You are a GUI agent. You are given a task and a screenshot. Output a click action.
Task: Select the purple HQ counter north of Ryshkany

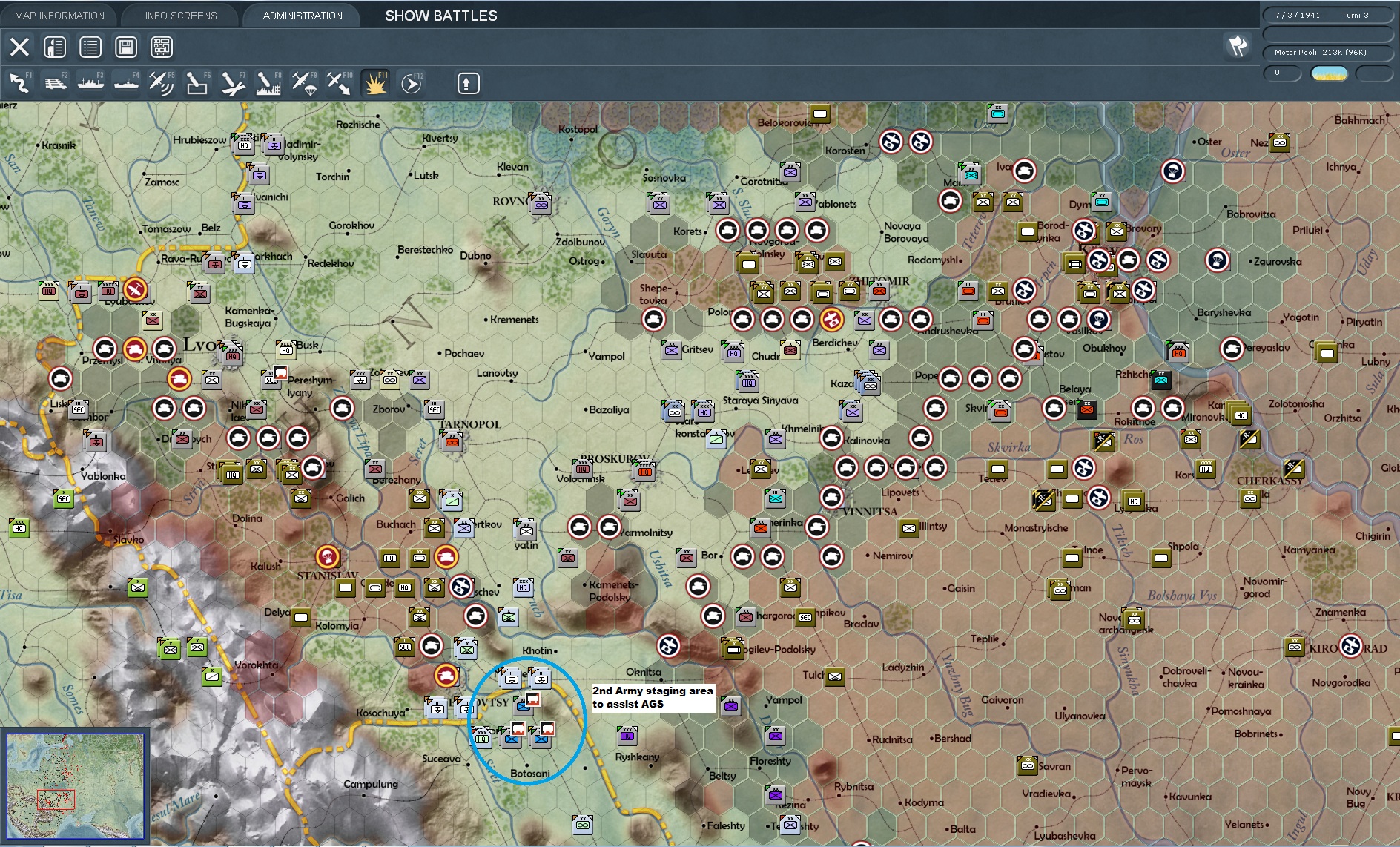[x=627, y=735]
